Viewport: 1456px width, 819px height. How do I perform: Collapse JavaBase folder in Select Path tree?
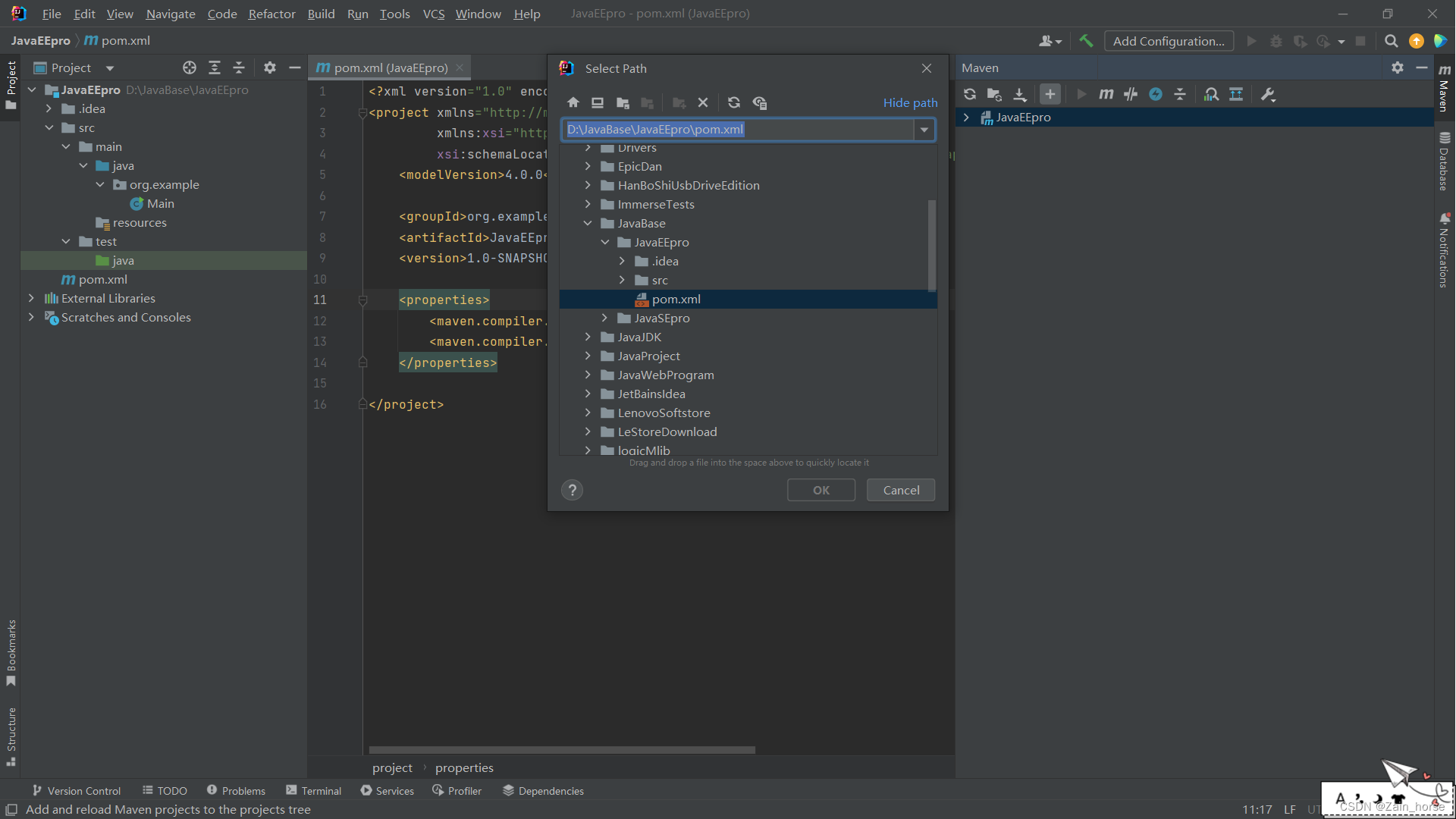pyautogui.click(x=588, y=223)
